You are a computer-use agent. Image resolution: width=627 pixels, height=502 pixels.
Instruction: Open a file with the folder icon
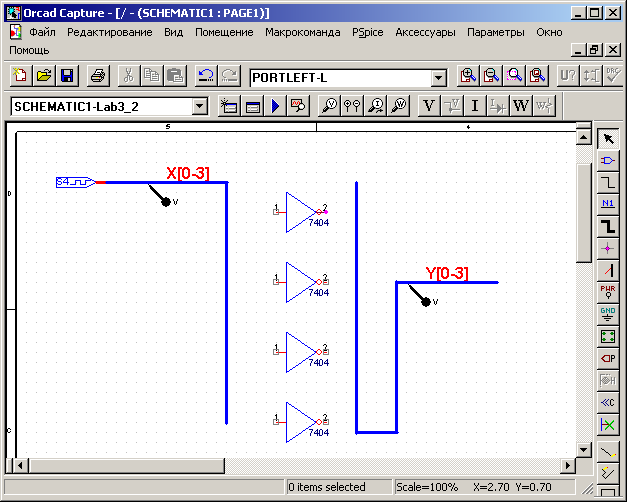click(44, 75)
